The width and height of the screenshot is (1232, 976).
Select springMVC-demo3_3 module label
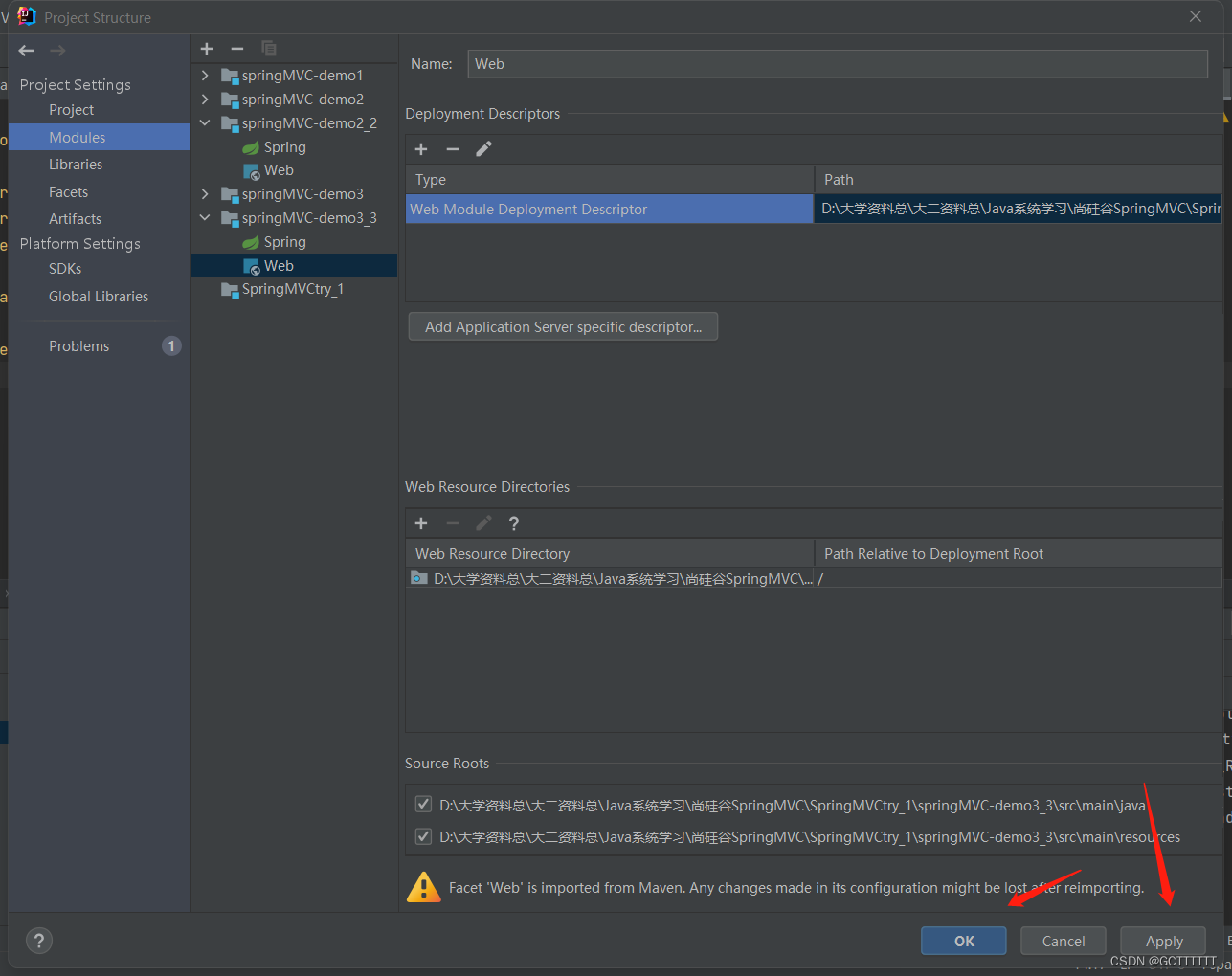309,218
